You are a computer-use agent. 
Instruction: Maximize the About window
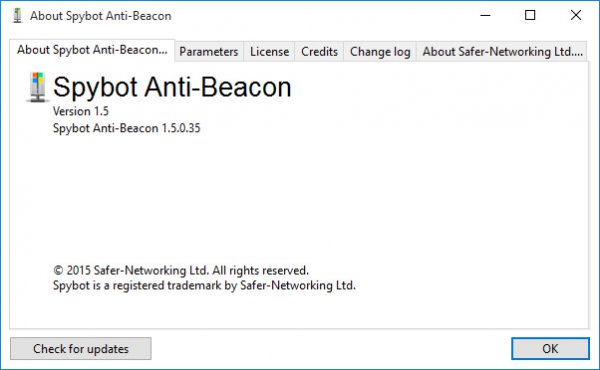pyautogui.click(x=530, y=15)
